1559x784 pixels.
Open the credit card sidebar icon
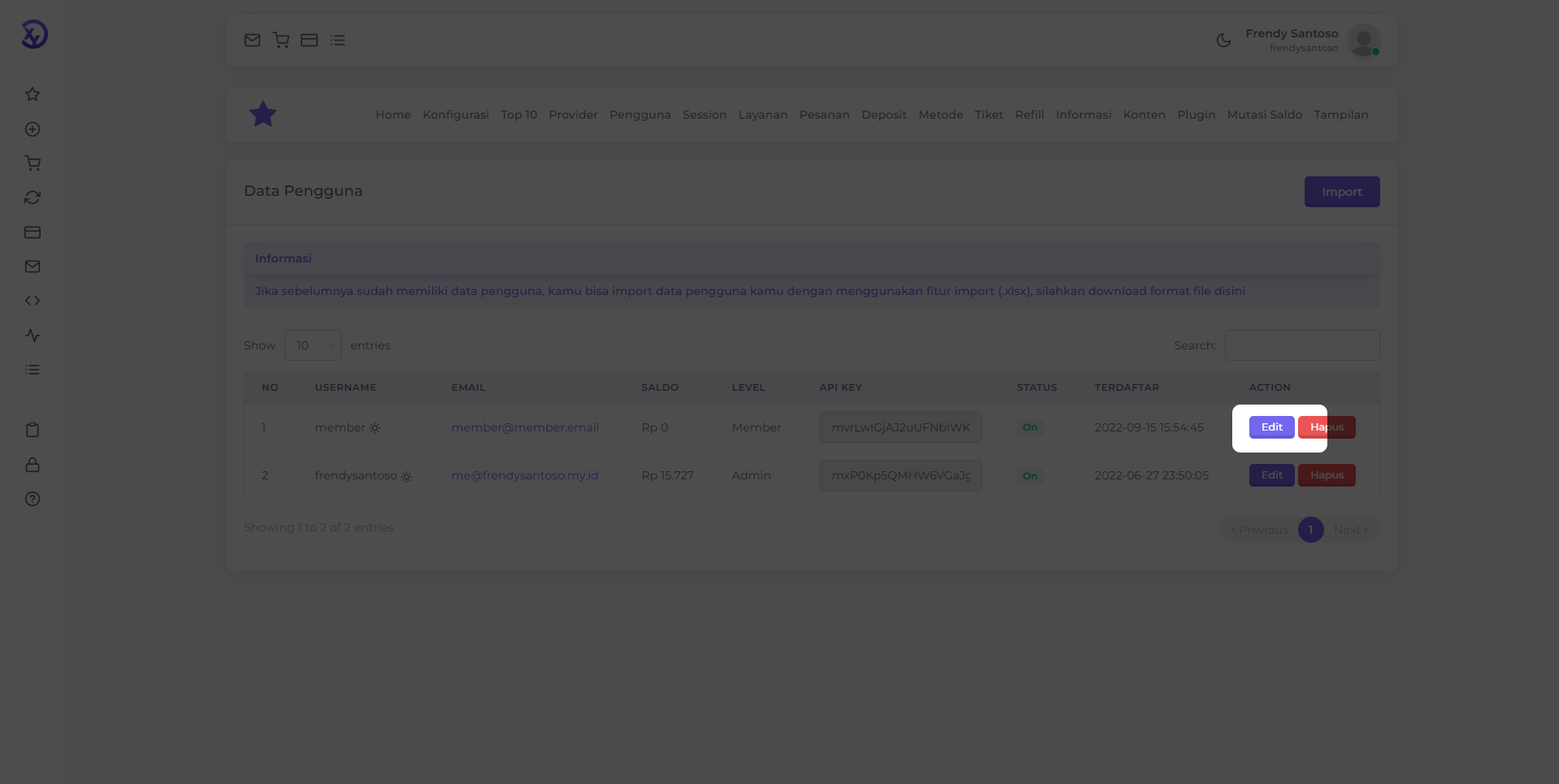click(33, 232)
